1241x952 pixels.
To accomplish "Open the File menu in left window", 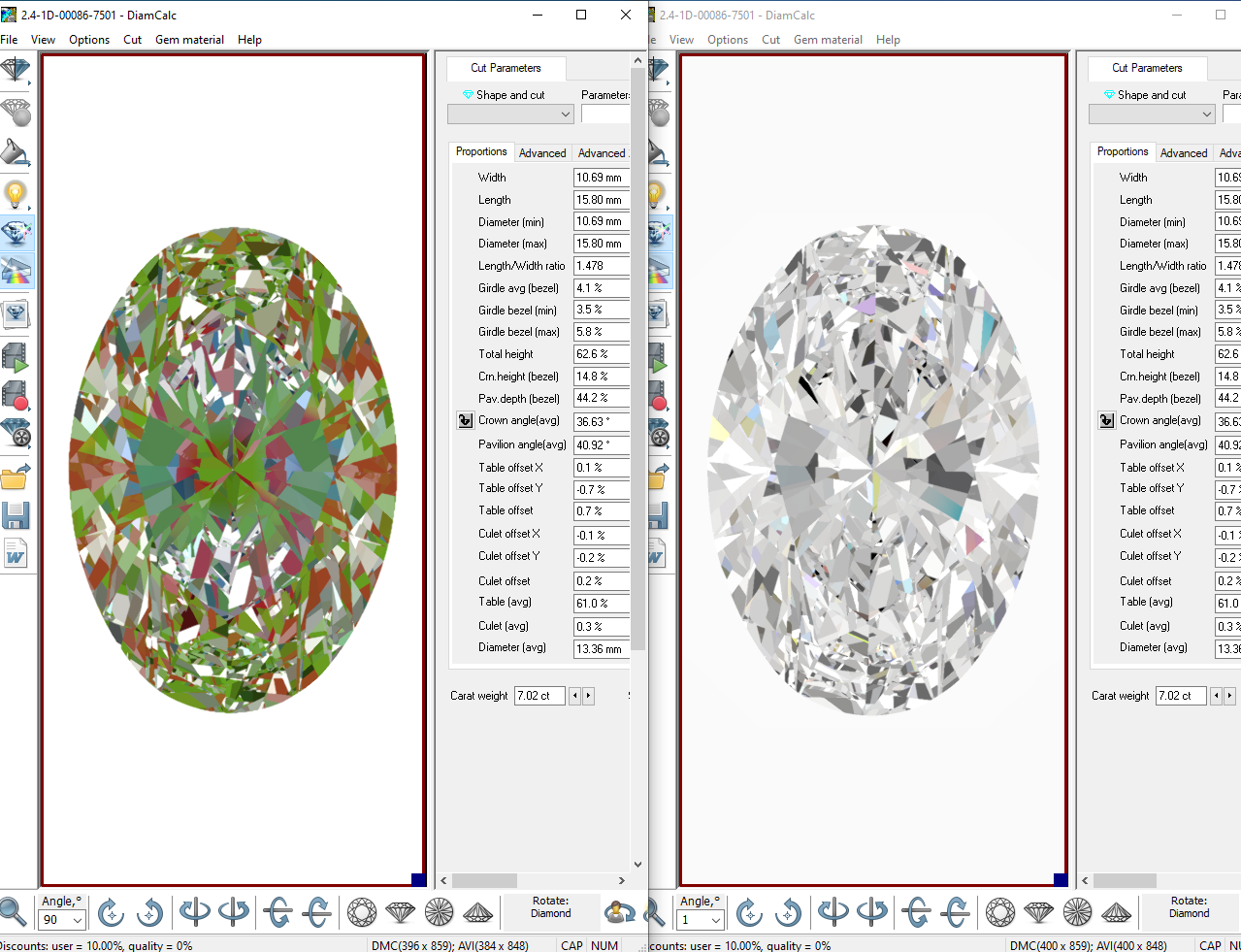I will (x=9, y=40).
